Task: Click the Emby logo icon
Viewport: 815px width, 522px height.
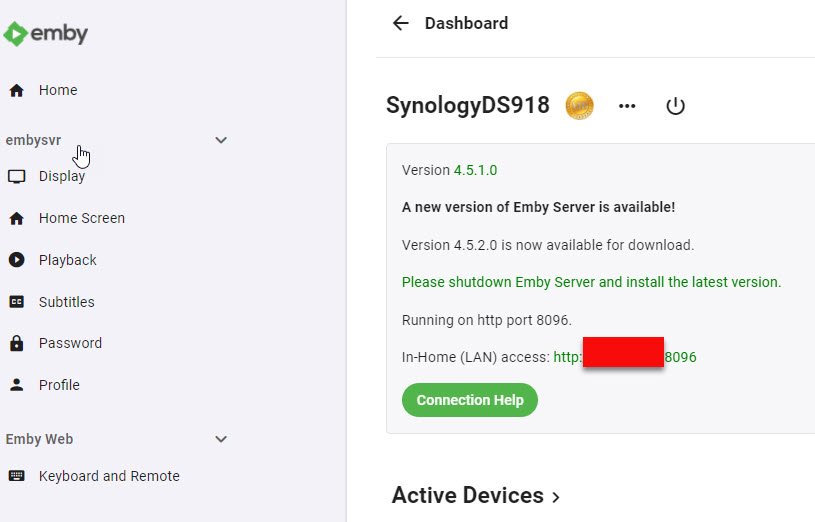Action: point(16,34)
